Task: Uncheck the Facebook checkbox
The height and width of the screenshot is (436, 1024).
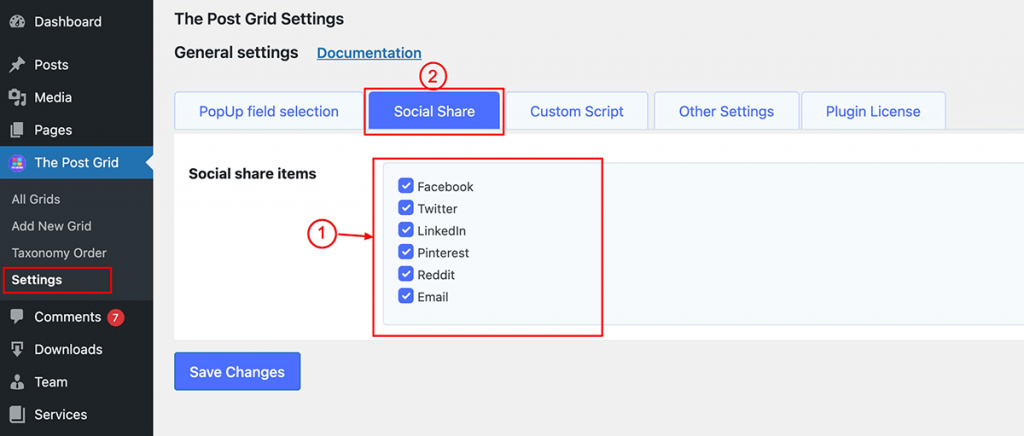Action: point(406,186)
